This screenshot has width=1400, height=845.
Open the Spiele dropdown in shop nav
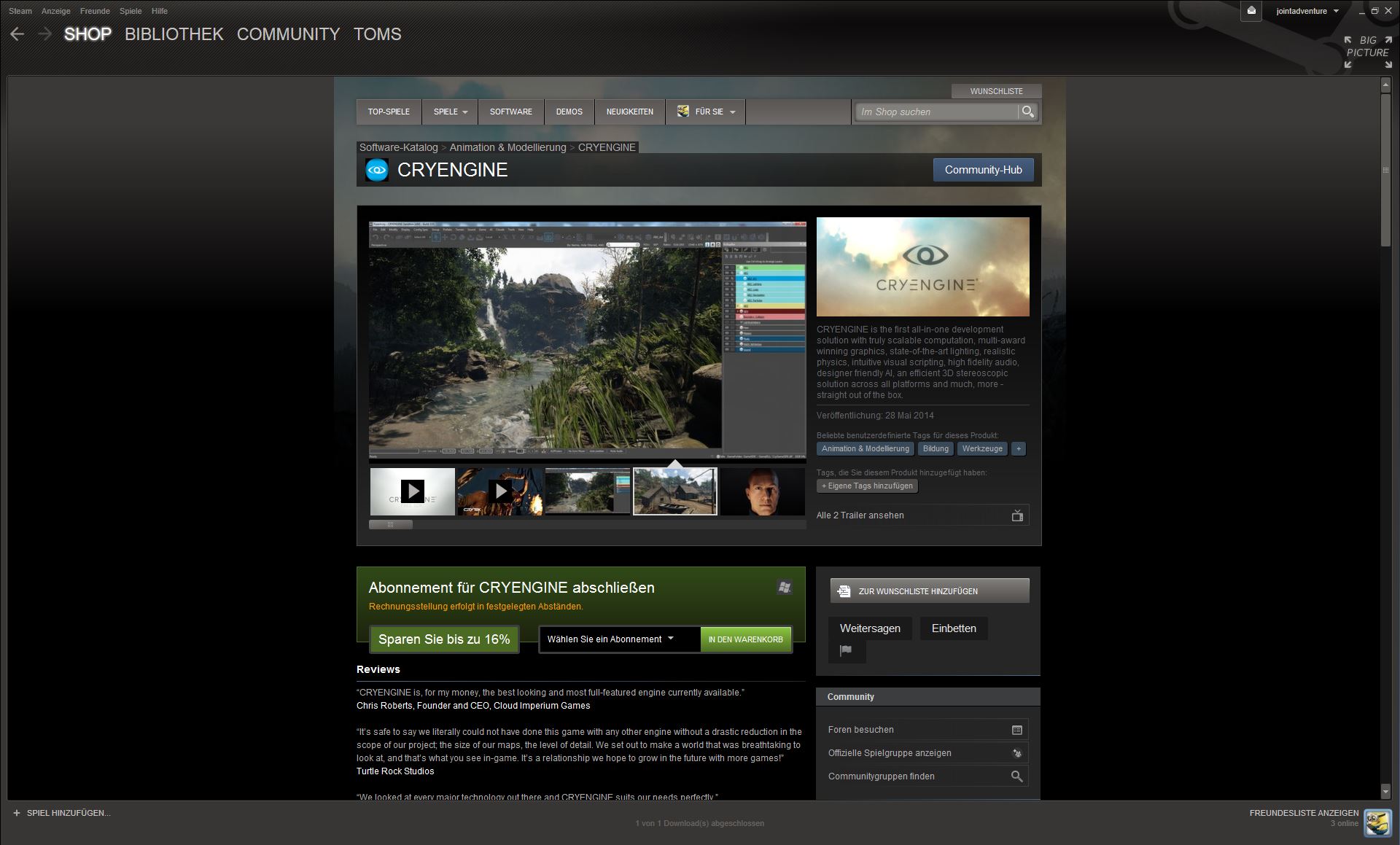coord(451,112)
